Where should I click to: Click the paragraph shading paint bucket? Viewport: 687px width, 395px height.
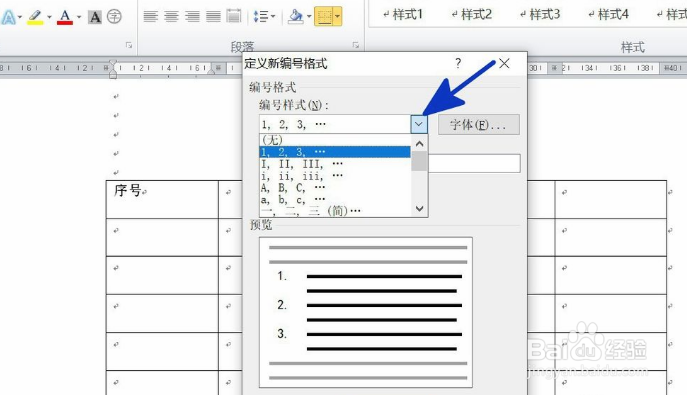click(x=296, y=16)
